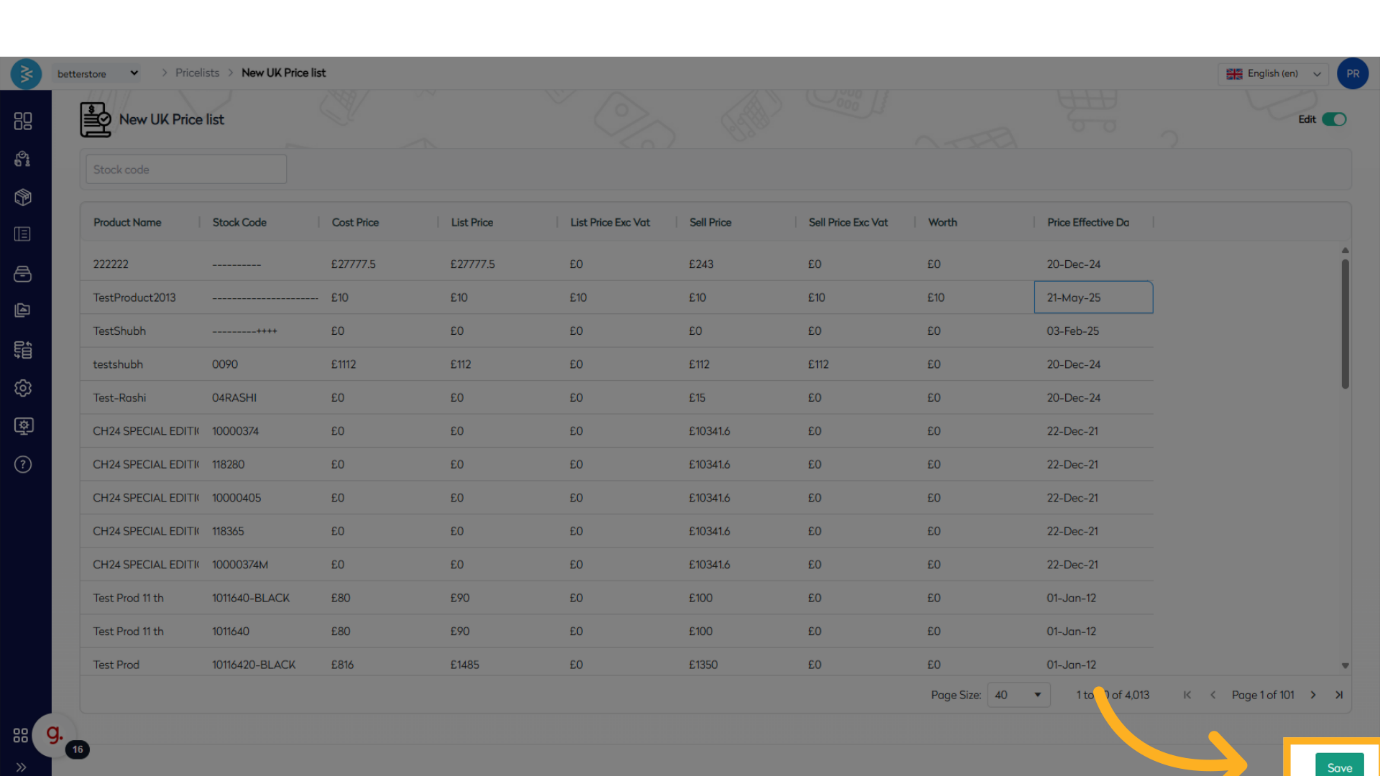This screenshot has width=1380, height=776.
Task: Open the betterstore store dropdown
Action: pyautogui.click(x=98, y=73)
